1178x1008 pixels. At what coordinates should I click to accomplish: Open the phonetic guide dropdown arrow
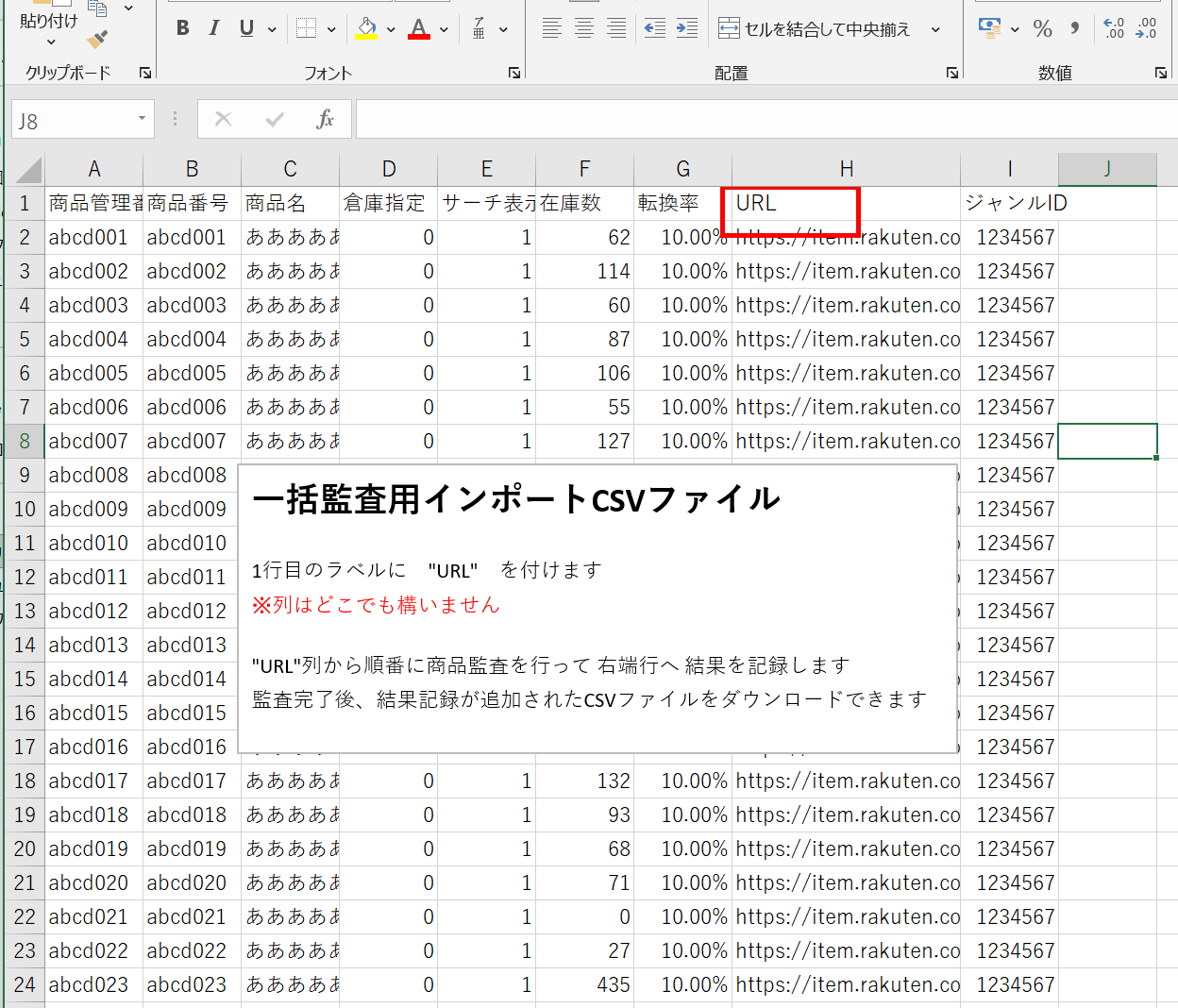coord(504,29)
